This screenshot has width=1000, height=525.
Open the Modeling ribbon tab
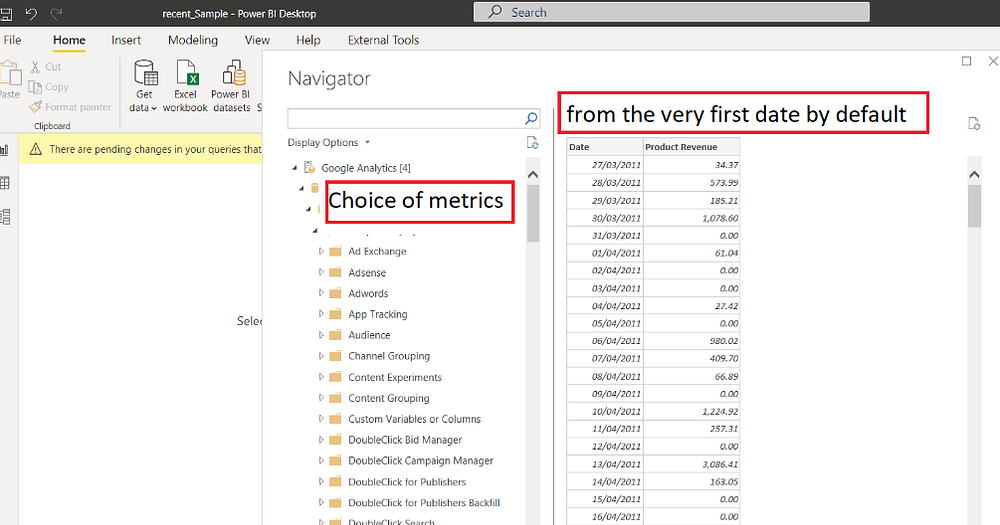click(193, 40)
